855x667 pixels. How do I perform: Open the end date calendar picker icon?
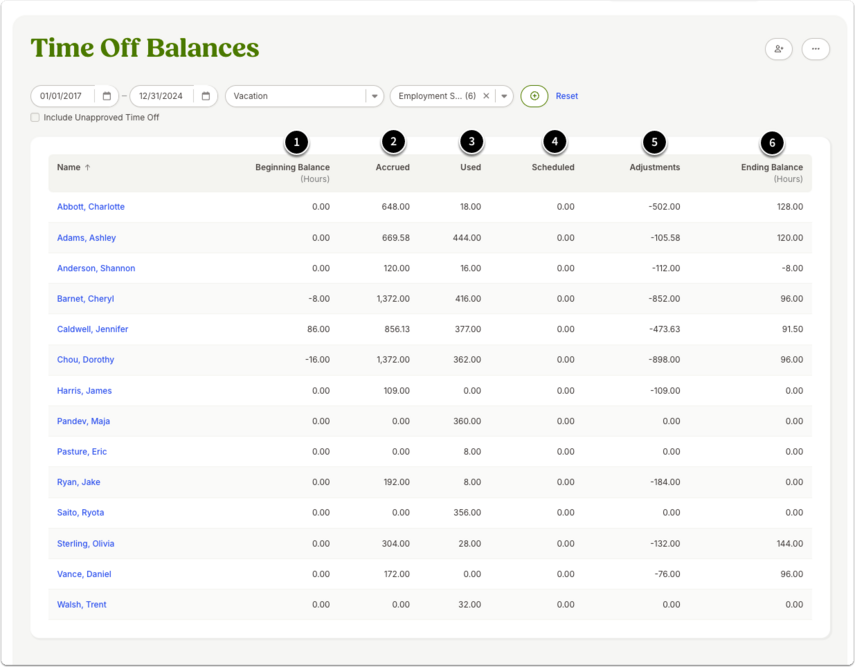tap(206, 96)
